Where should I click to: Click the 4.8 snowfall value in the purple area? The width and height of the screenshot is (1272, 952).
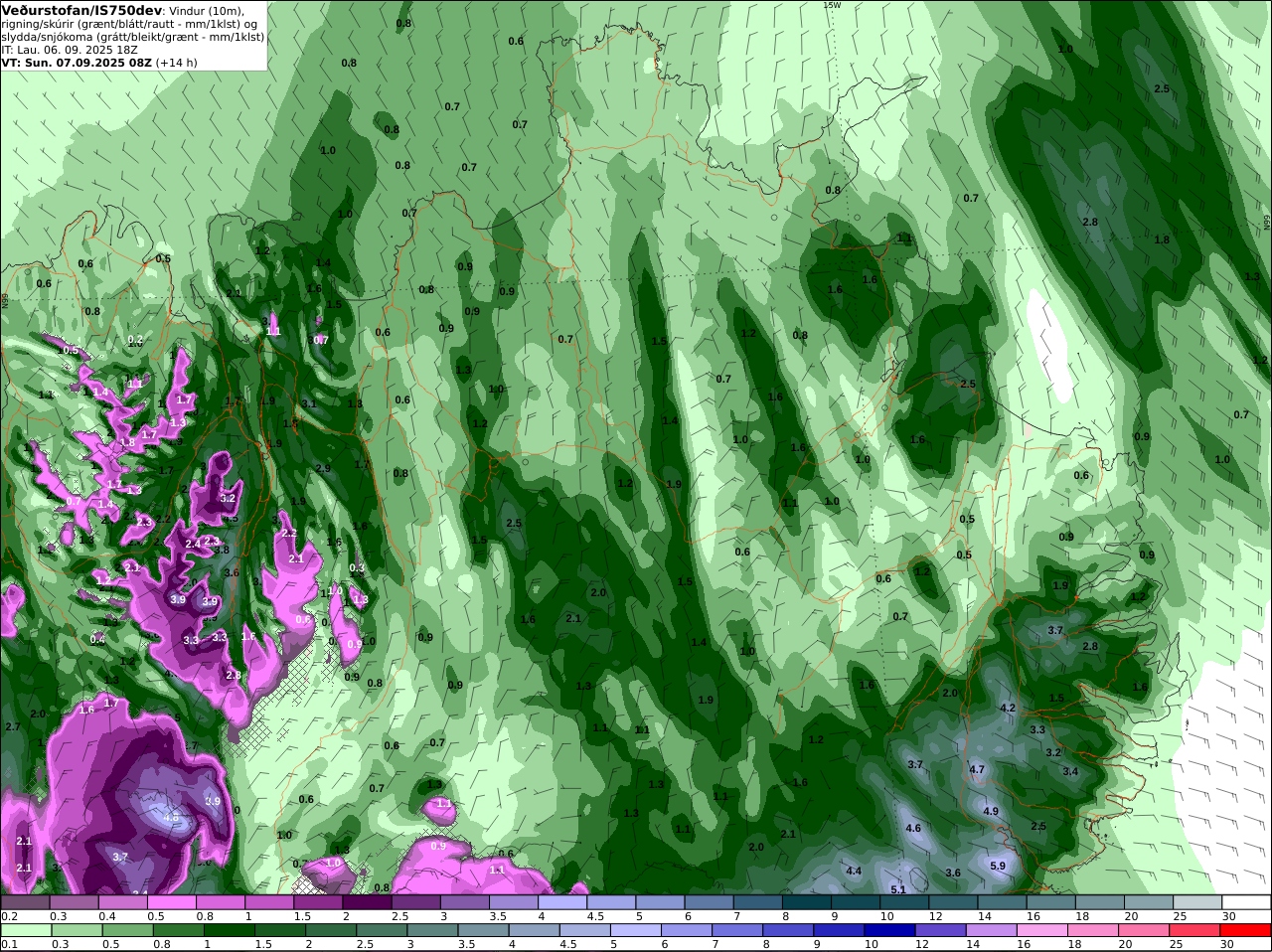(171, 818)
